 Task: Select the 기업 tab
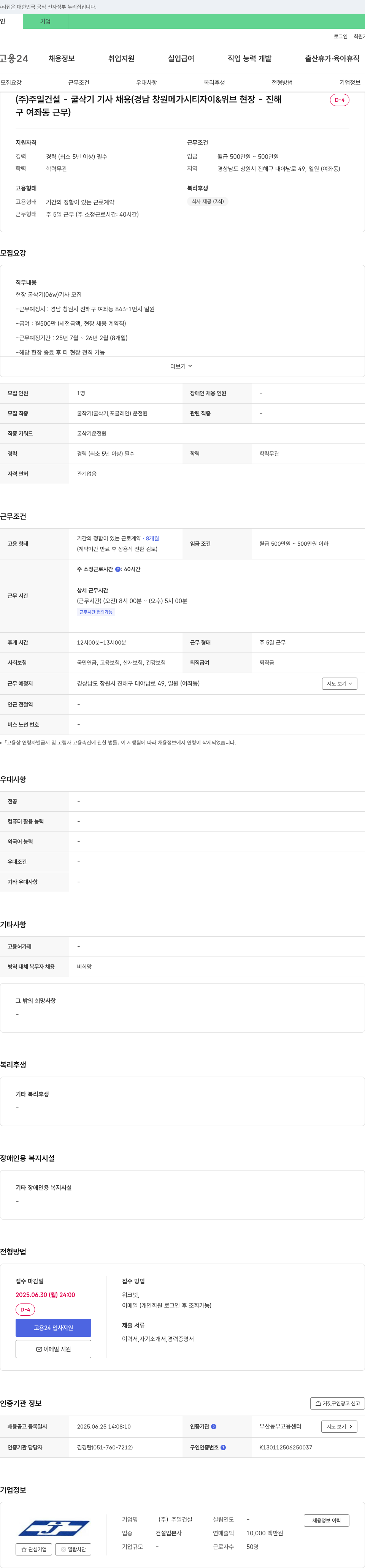point(46,21)
